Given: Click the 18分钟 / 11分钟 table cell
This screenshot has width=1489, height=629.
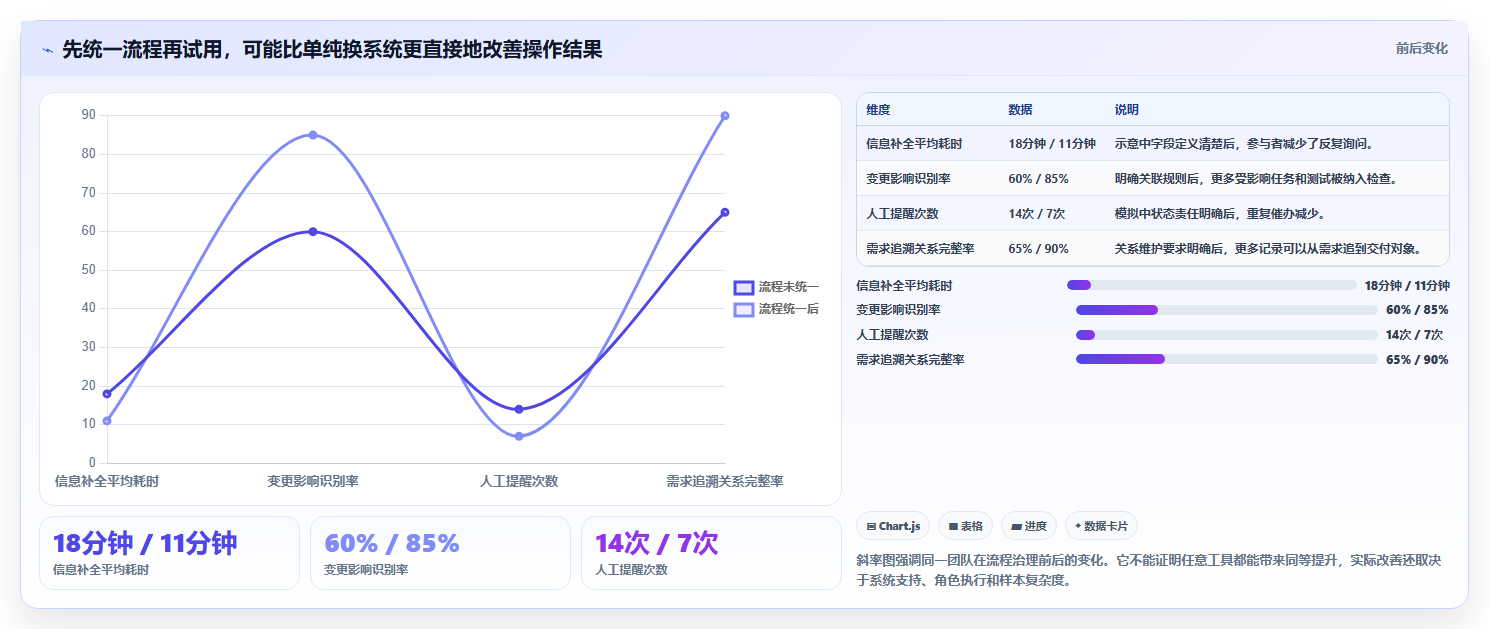Looking at the screenshot, I should [1052, 144].
